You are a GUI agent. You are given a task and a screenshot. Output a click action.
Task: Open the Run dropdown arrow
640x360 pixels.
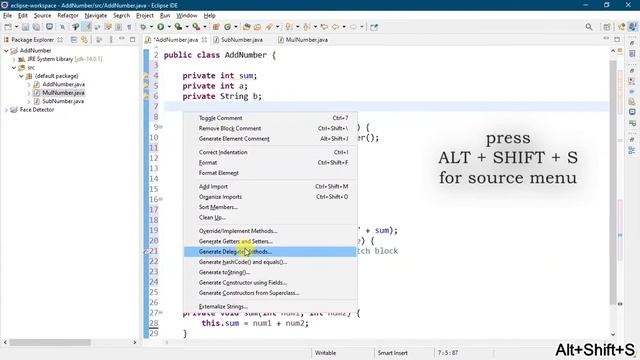(169, 27)
